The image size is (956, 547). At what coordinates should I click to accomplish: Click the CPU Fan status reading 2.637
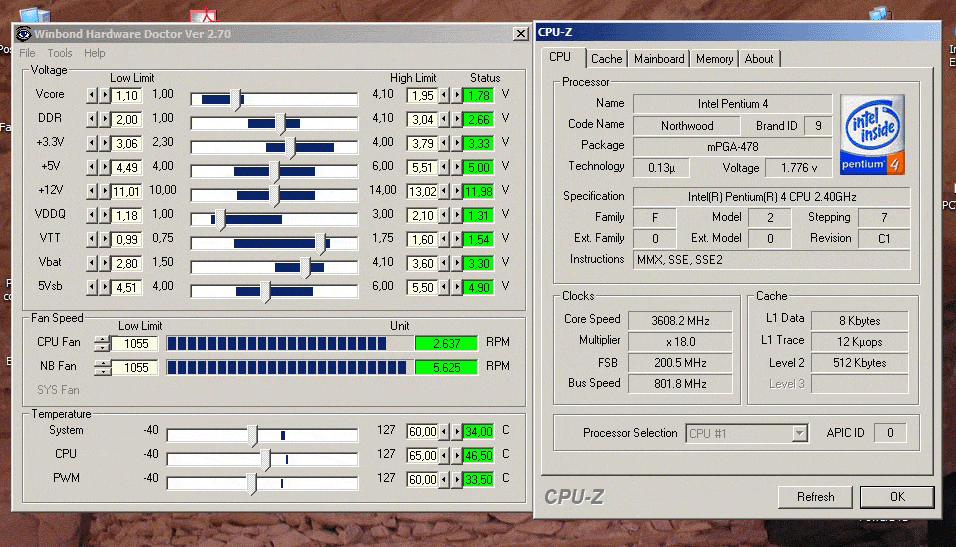click(x=446, y=343)
